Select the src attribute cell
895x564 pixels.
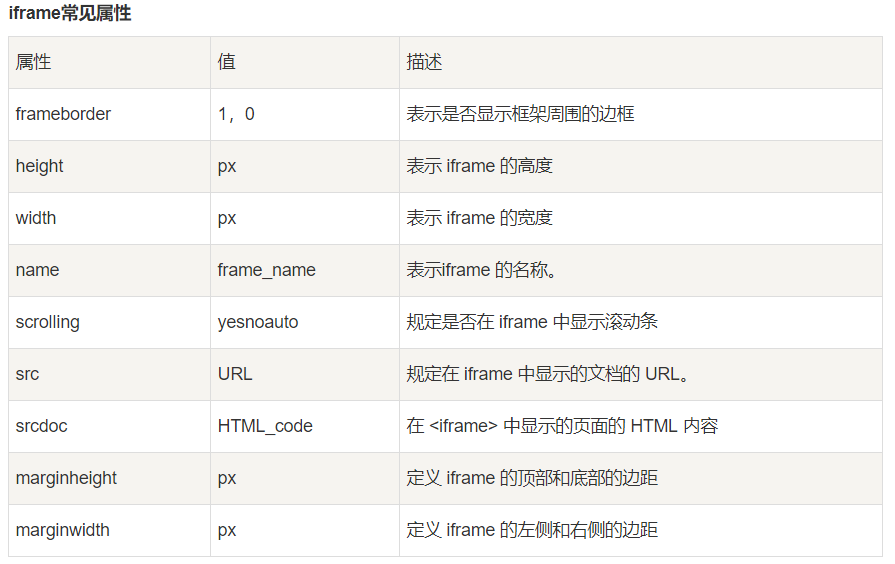(27, 374)
